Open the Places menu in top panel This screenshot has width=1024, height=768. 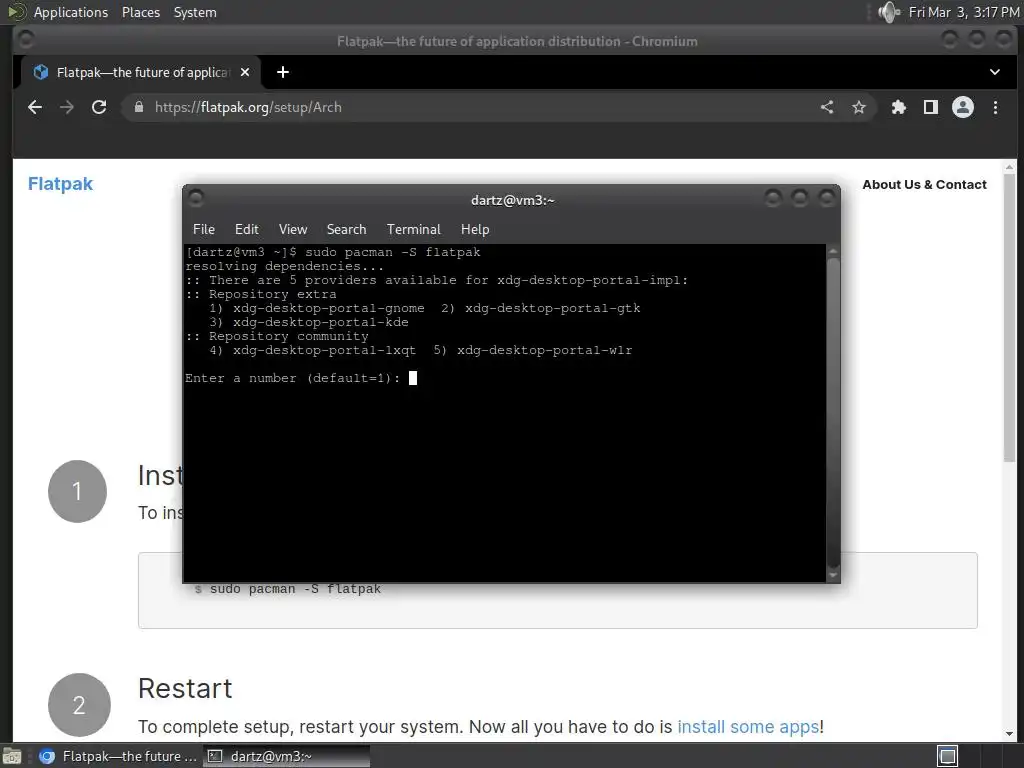tap(141, 12)
